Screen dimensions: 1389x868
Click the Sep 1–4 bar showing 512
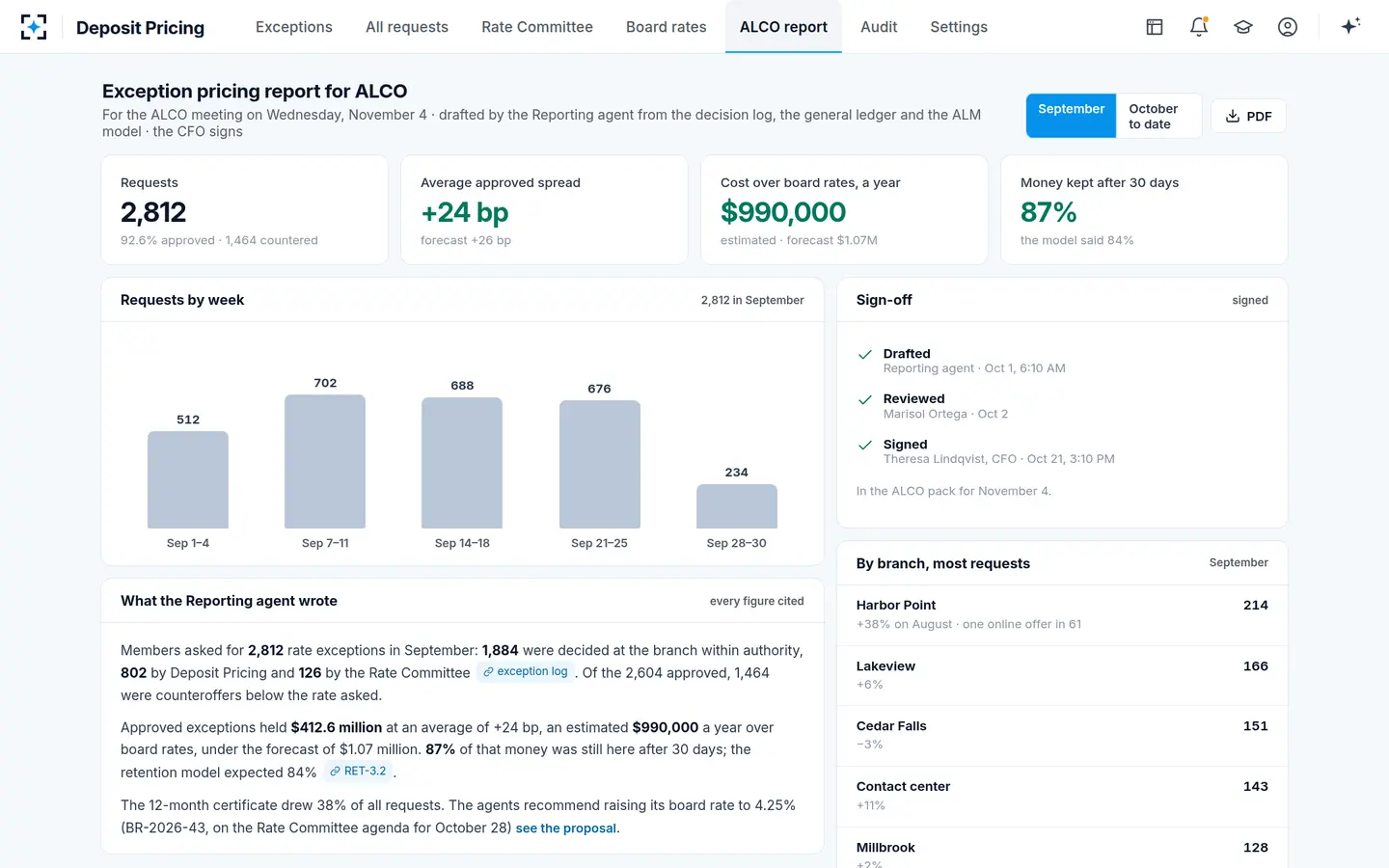(188, 479)
